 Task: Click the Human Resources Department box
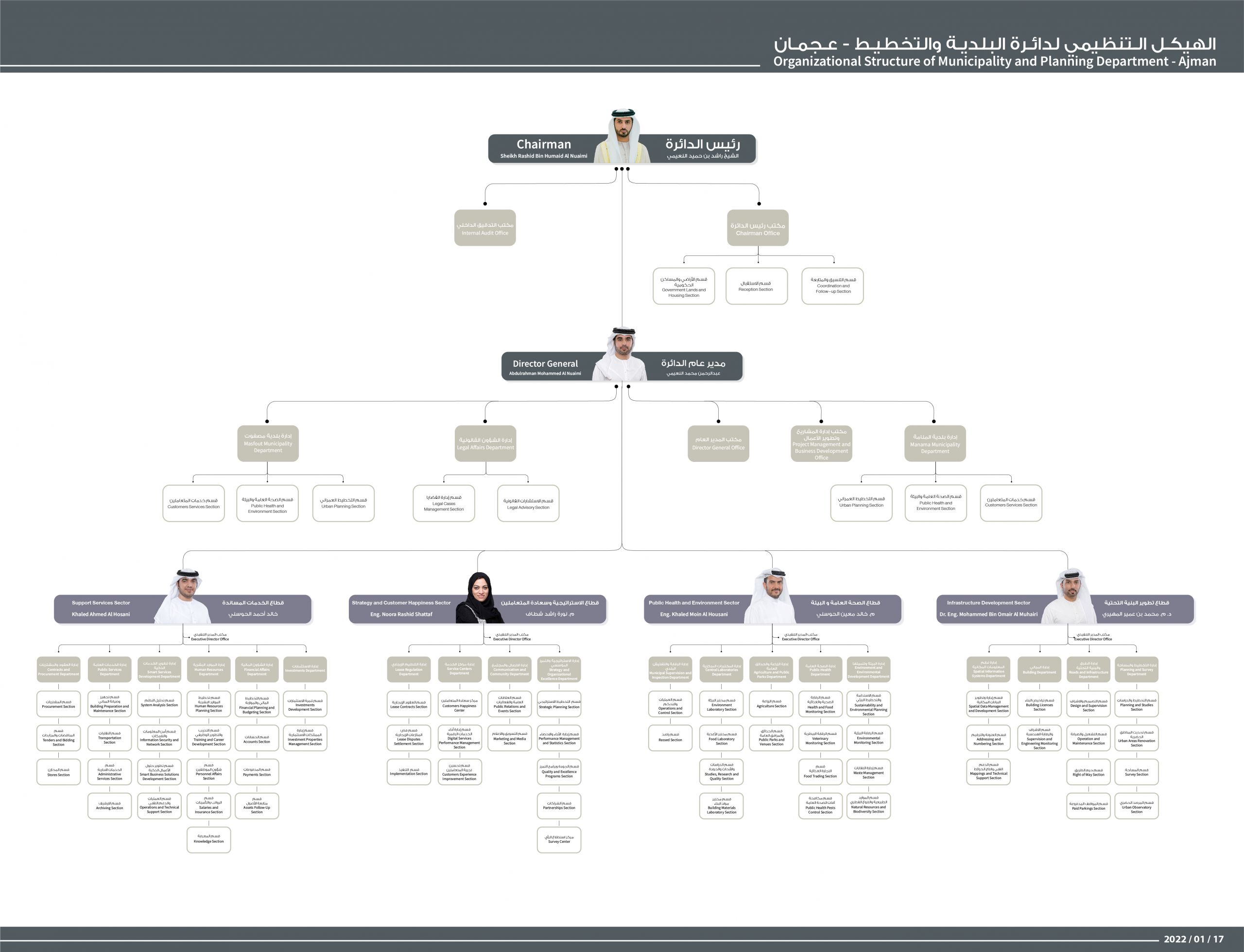click(x=208, y=669)
